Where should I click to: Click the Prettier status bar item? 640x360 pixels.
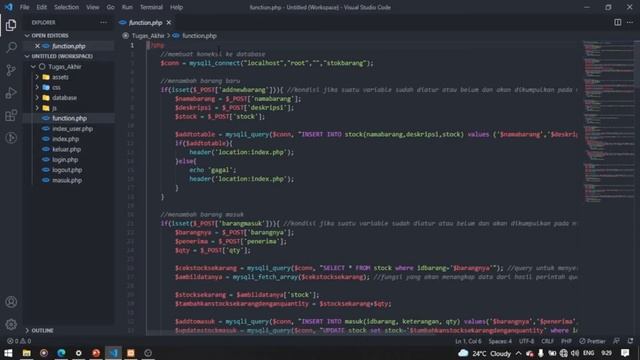(592, 341)
